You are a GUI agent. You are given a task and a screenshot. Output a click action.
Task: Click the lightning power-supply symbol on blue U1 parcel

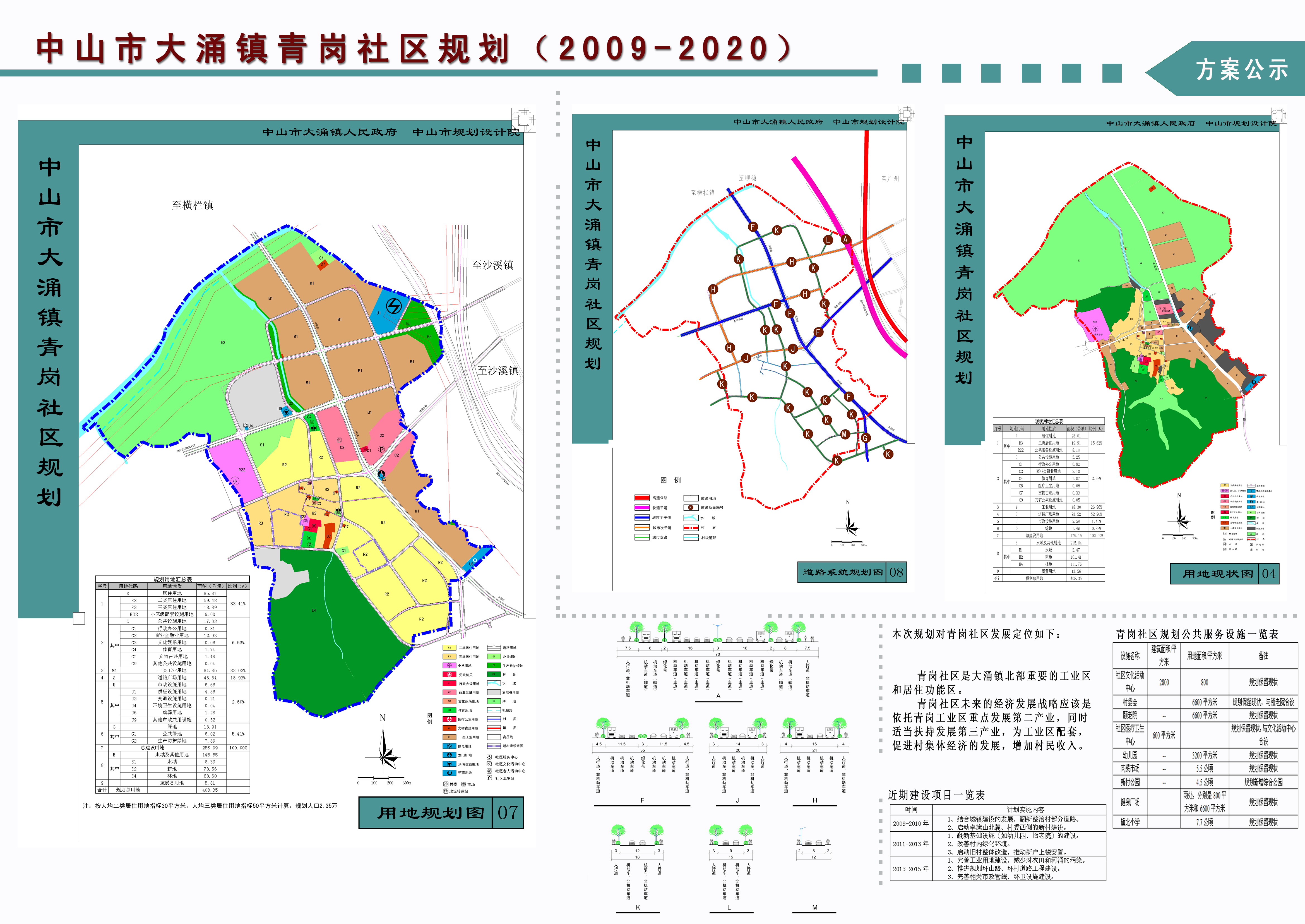coord(394,306)
